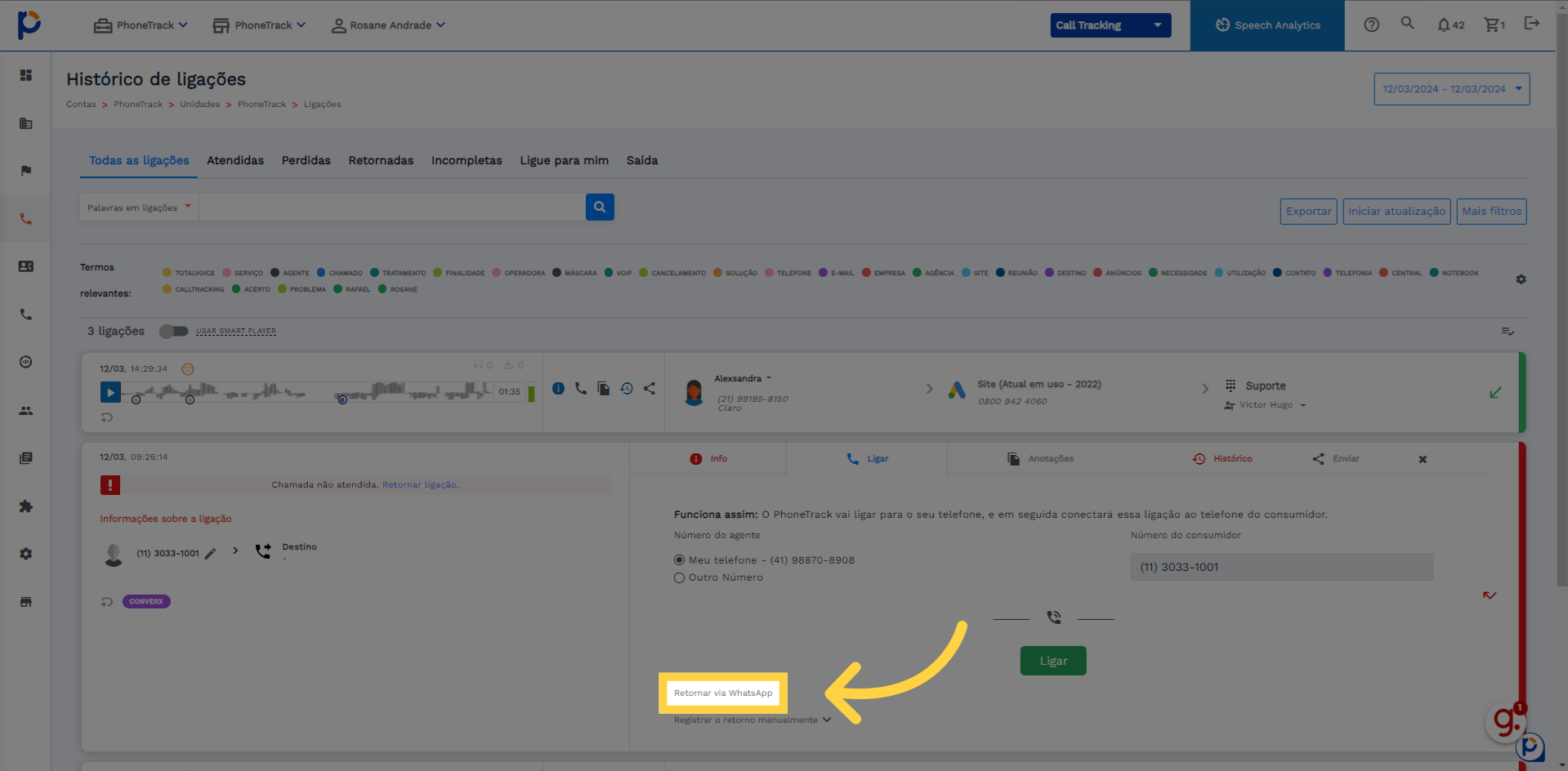Screen dimensions: 1568x771
Task: Toggle the AGENTE term filter
Action: point(290,273)
